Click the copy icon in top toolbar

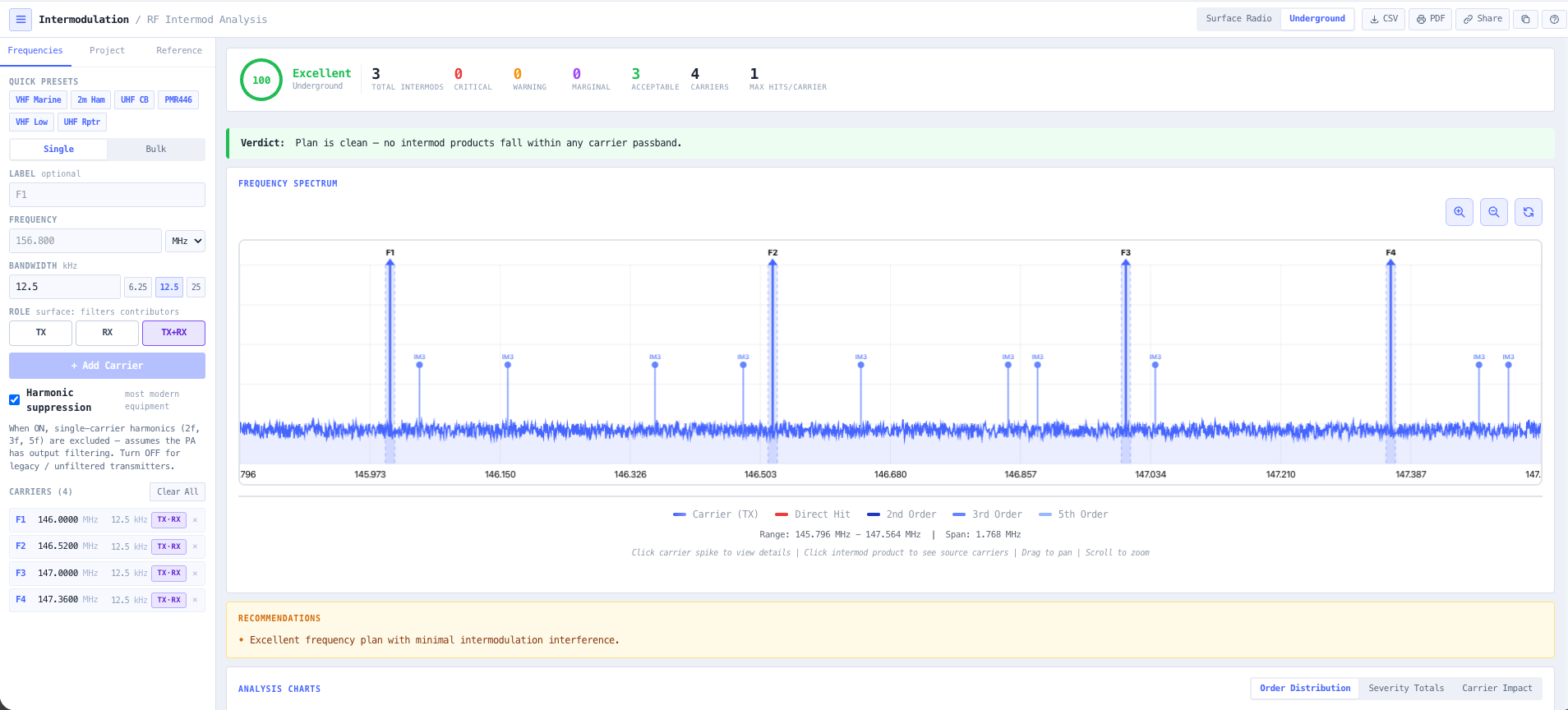[1525, 19]
